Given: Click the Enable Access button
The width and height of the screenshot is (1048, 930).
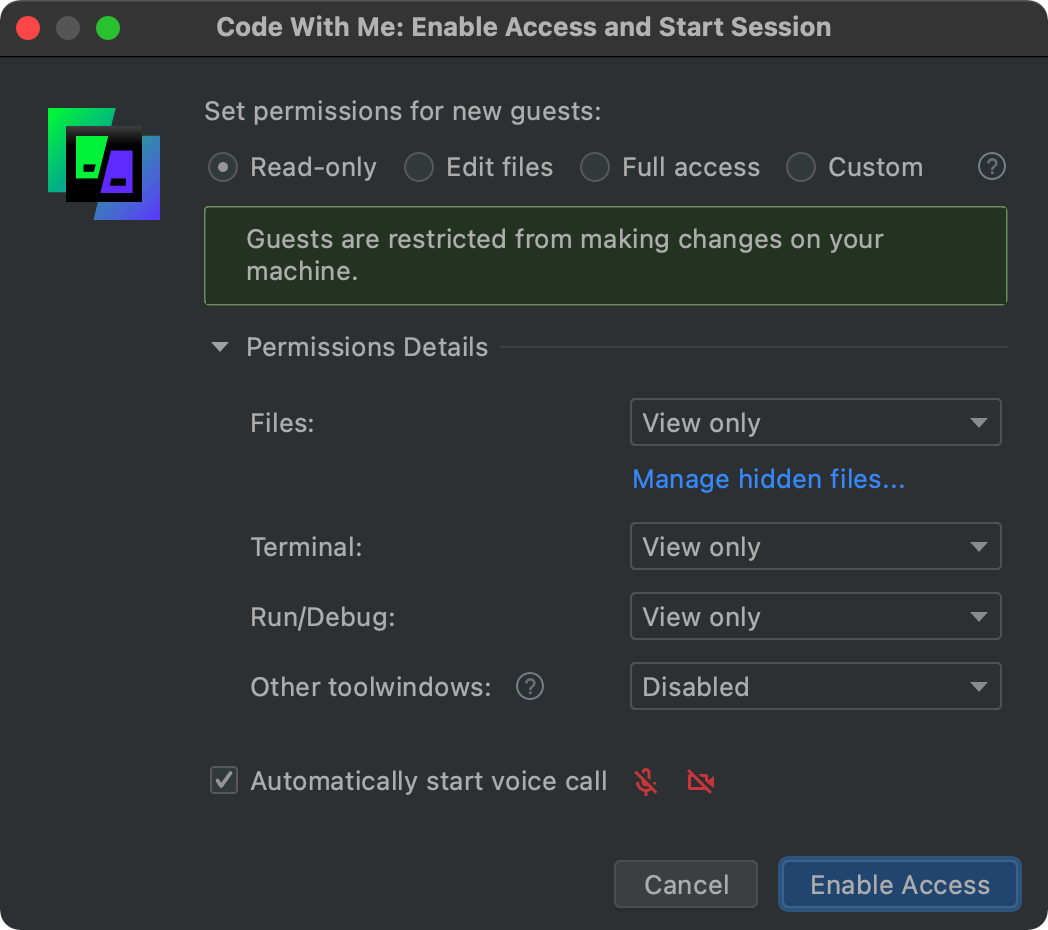Looking at the screenshot, I should [900, 885].
